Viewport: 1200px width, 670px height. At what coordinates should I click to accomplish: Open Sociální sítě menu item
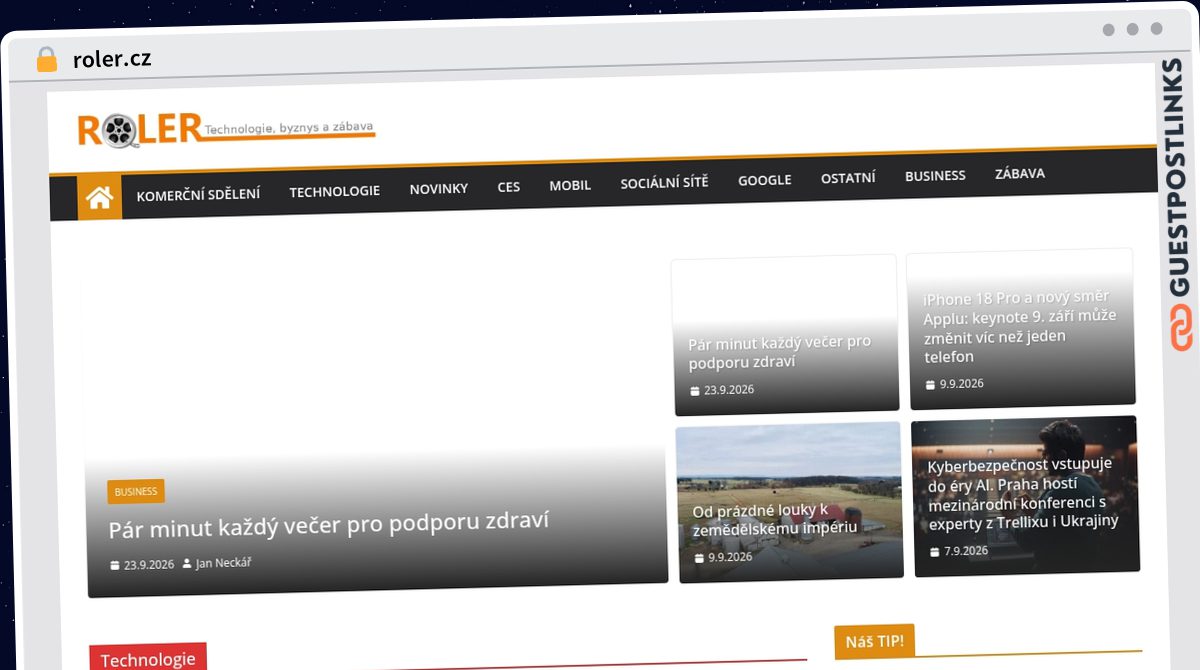(664, 183)
